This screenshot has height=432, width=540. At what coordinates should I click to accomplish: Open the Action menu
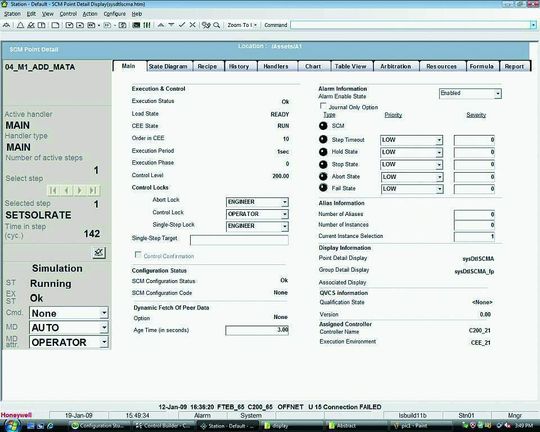click(x=90, y=14)
